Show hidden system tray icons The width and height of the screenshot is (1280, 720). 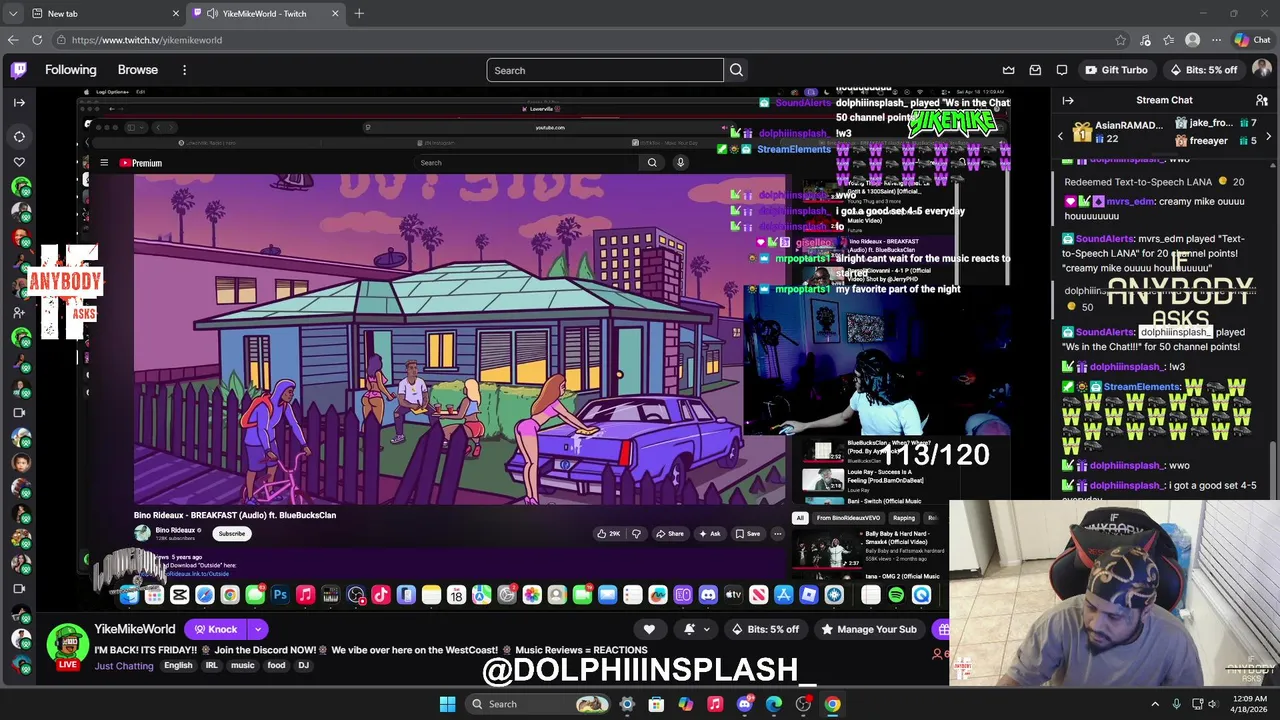tap(1155, 704)
